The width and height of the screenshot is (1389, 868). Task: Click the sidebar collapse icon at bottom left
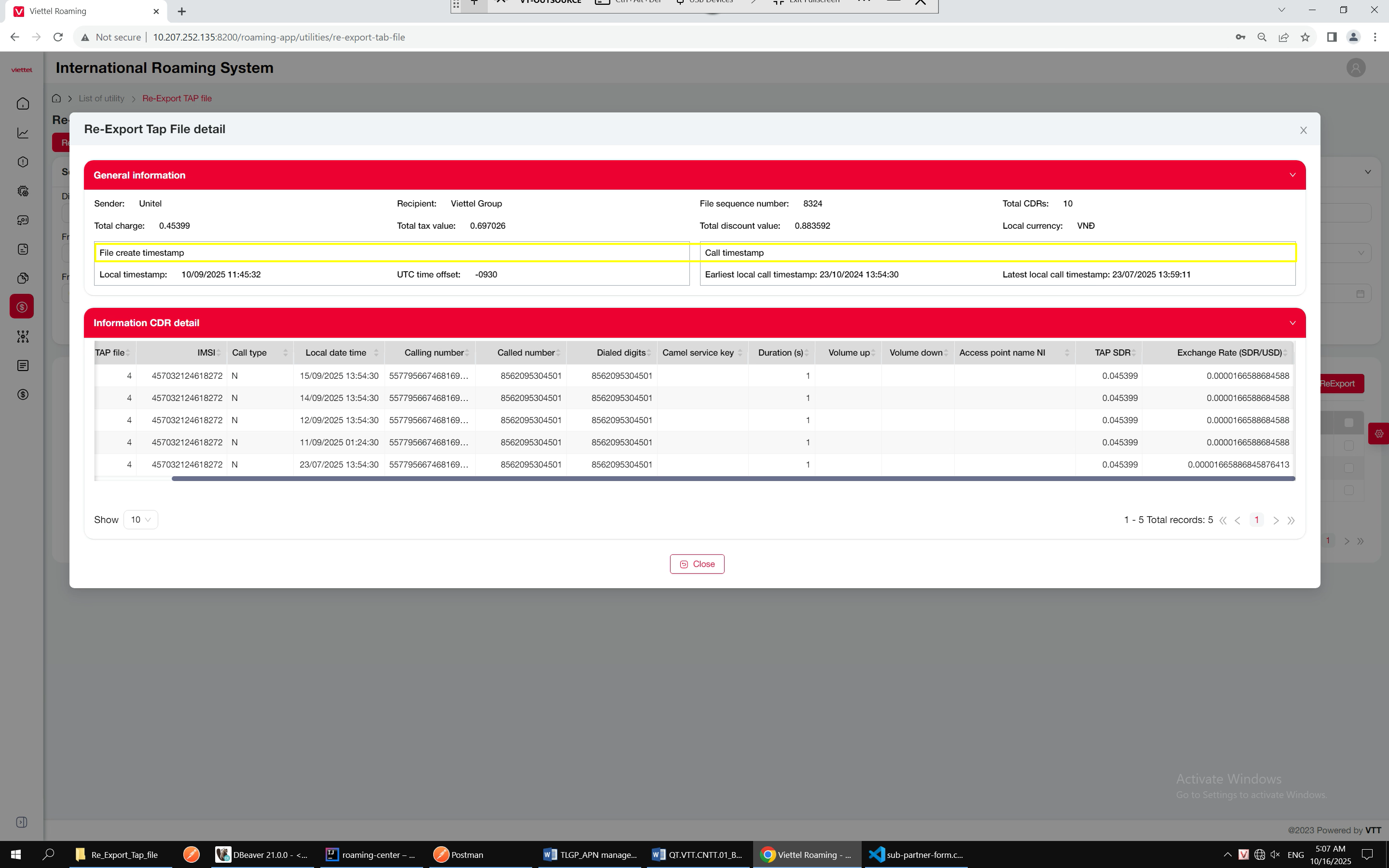(x=22, y=822)
